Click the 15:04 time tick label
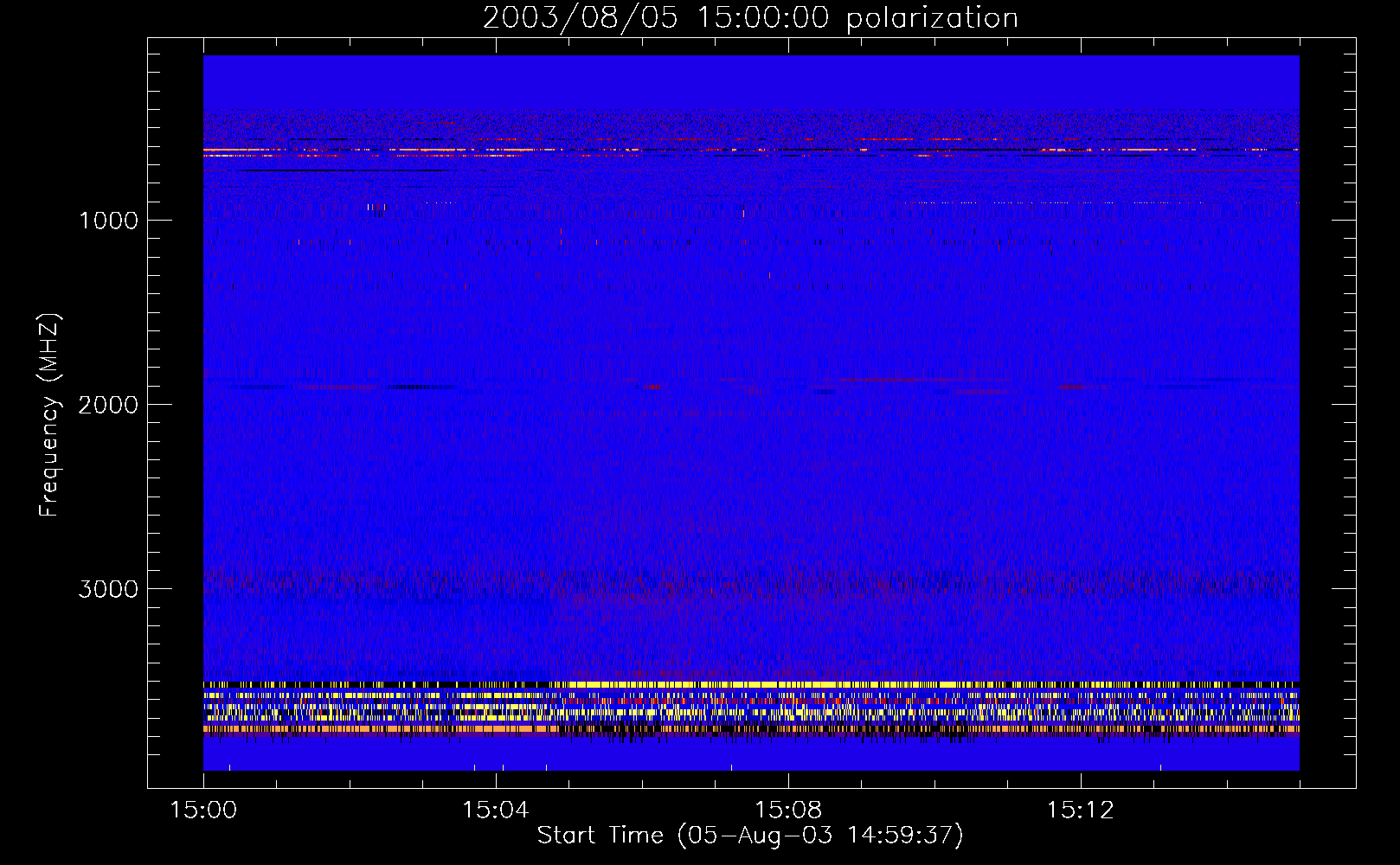This screenshot has width=1400, height=865. pyautogui.click(x=496, y=810)
